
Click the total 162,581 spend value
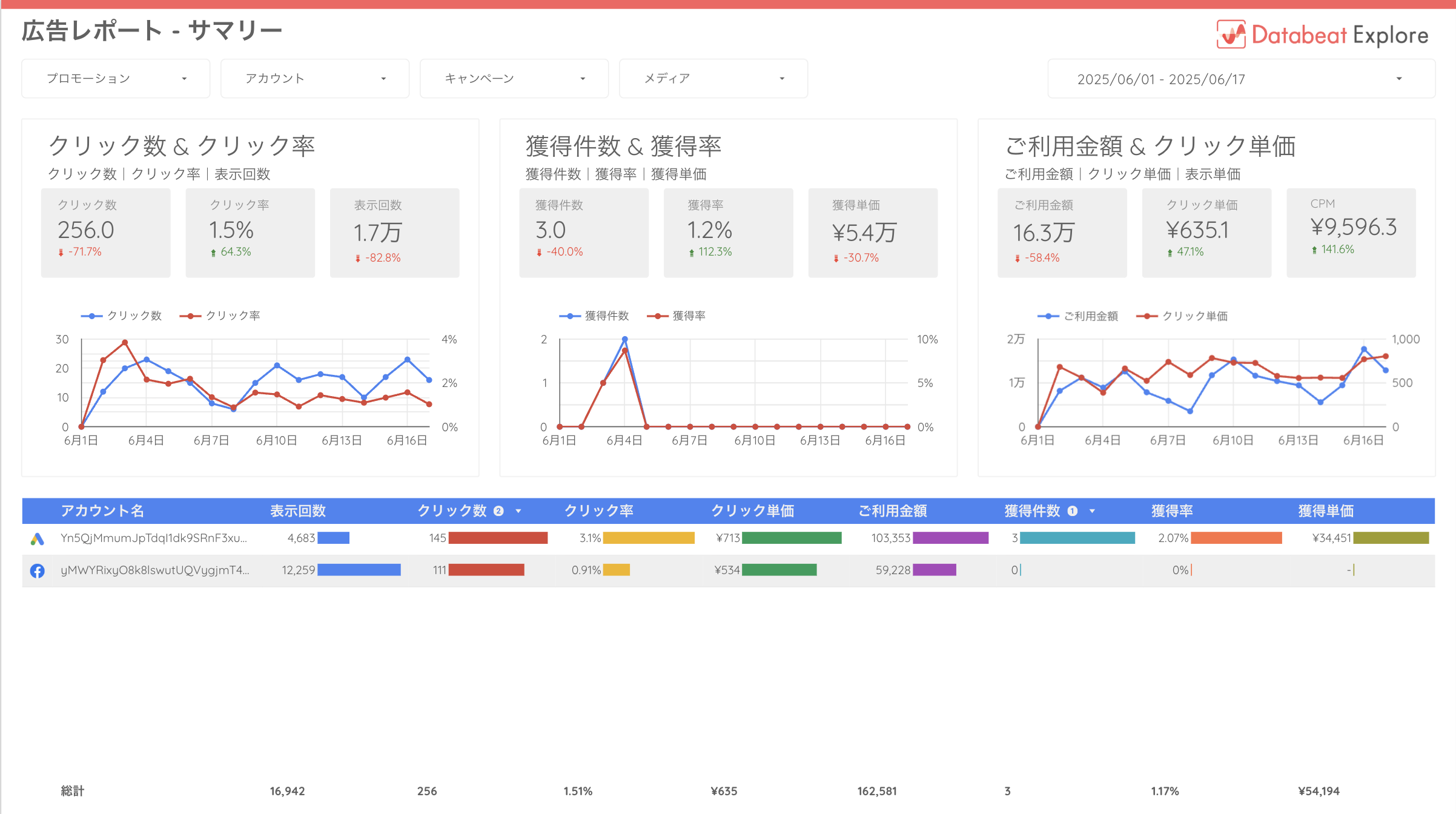[877, 791]
